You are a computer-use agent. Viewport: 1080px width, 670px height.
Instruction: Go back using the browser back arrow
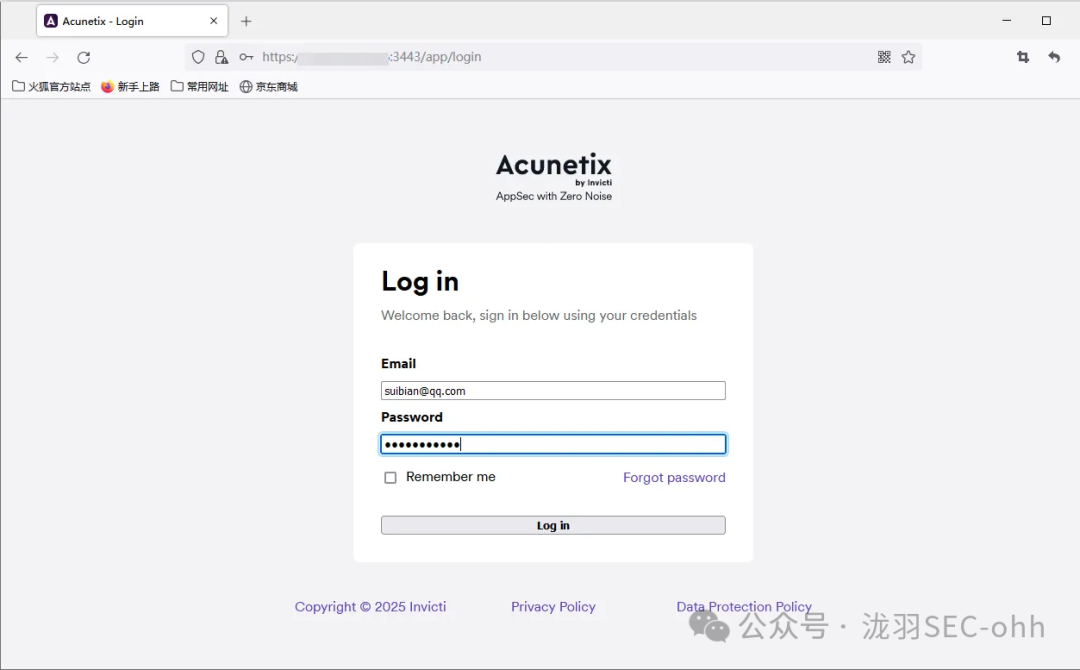pos(21,57)
